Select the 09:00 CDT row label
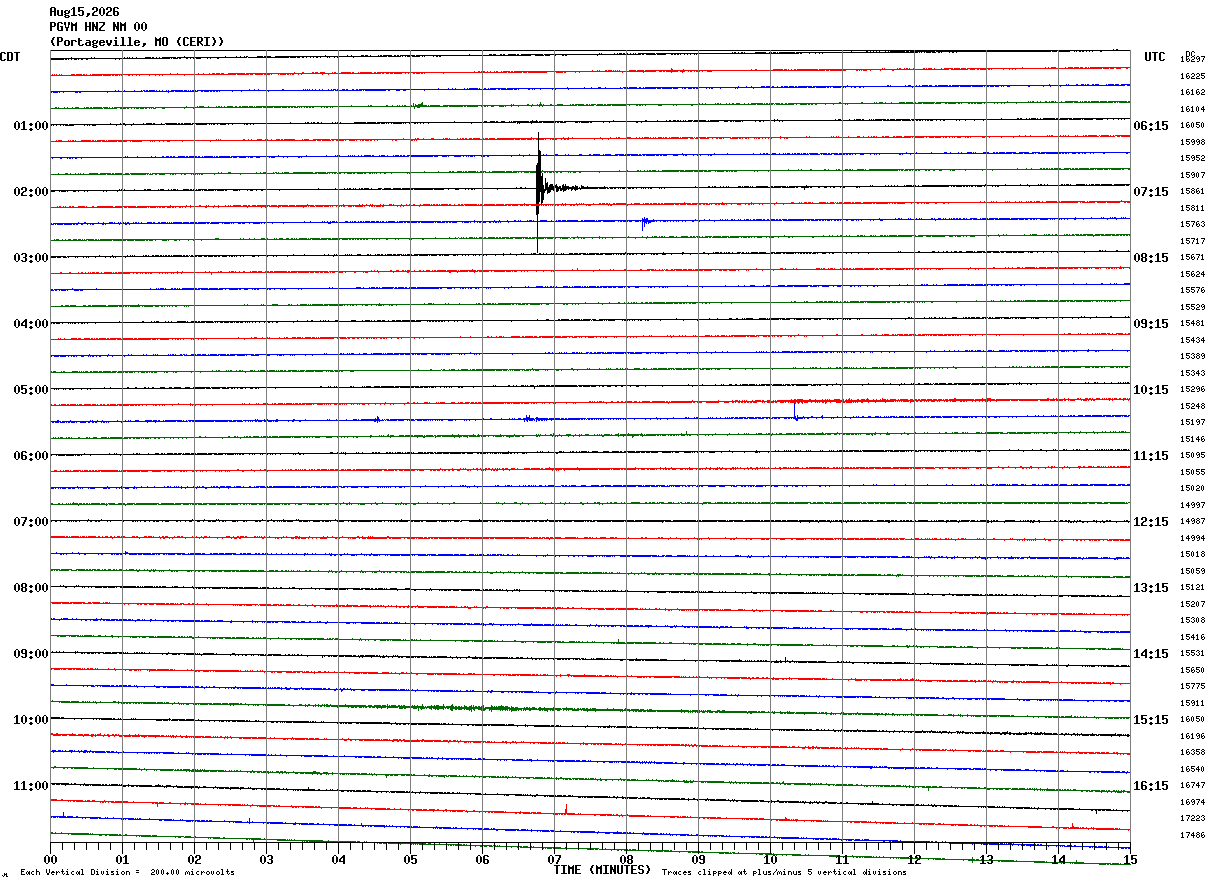The height and width of the screenshot is (886, 1210). click(x=31, y=654)
